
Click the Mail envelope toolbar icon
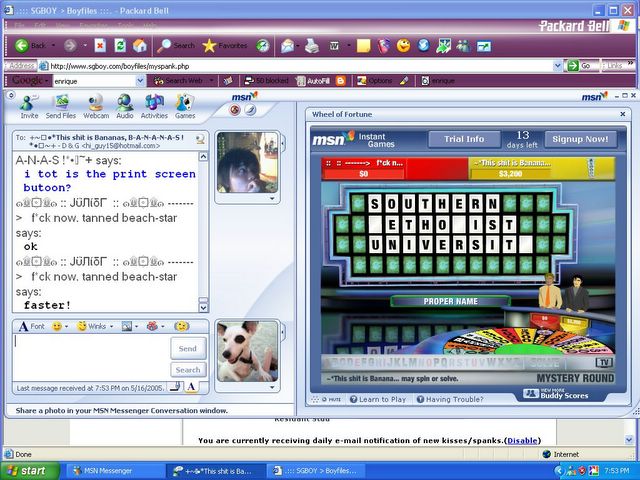[x=287, y=46]
